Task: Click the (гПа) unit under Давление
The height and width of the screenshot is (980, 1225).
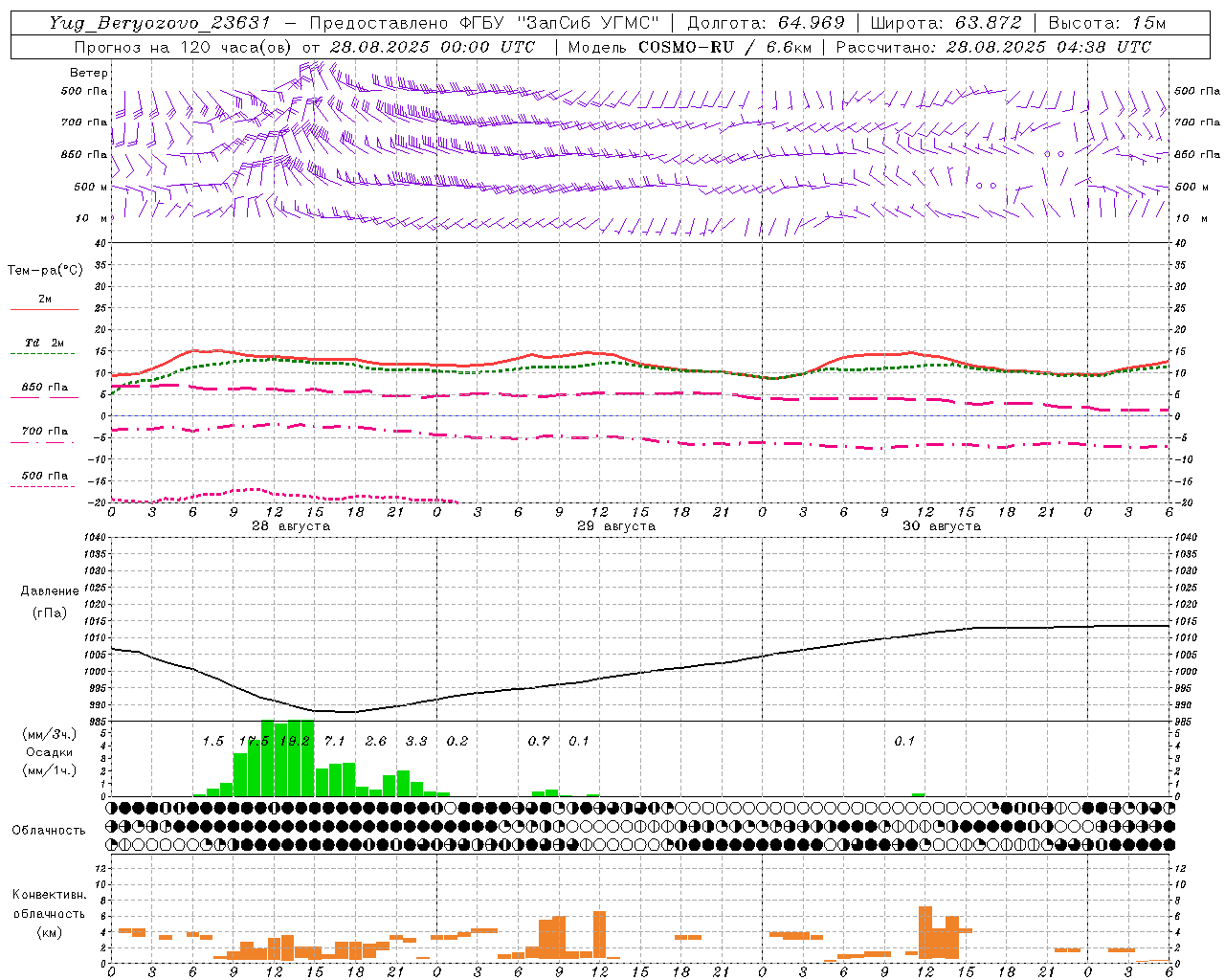Action: 50,613
